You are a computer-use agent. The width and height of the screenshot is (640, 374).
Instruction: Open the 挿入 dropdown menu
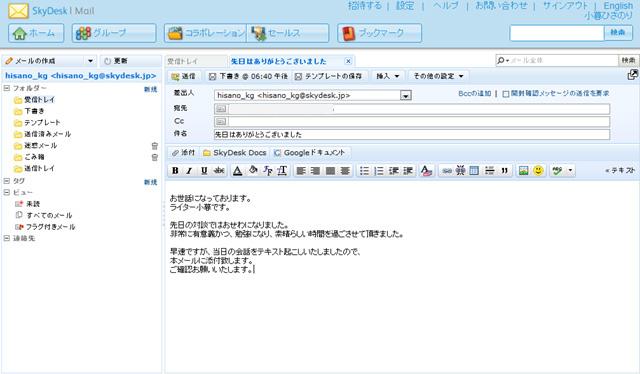pyautogui.click(x=388, y=76)
